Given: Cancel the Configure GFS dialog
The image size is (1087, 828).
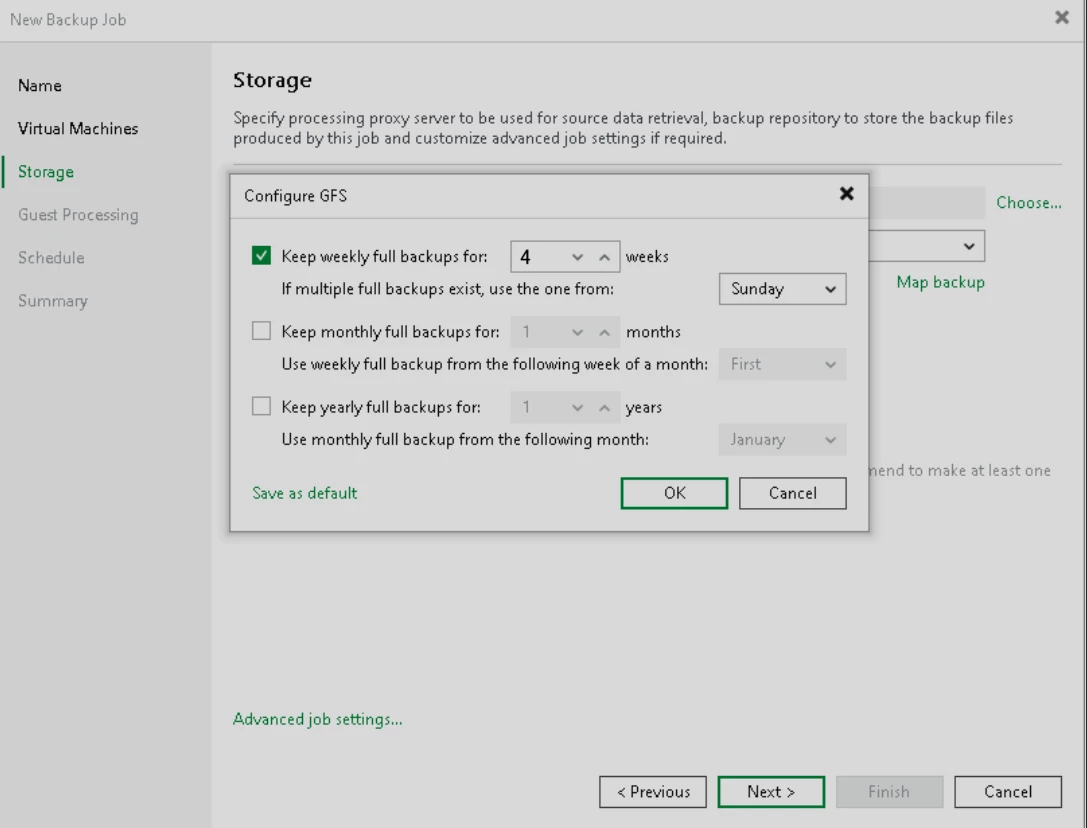Looking at the screenshot, I should pos(792,493).
